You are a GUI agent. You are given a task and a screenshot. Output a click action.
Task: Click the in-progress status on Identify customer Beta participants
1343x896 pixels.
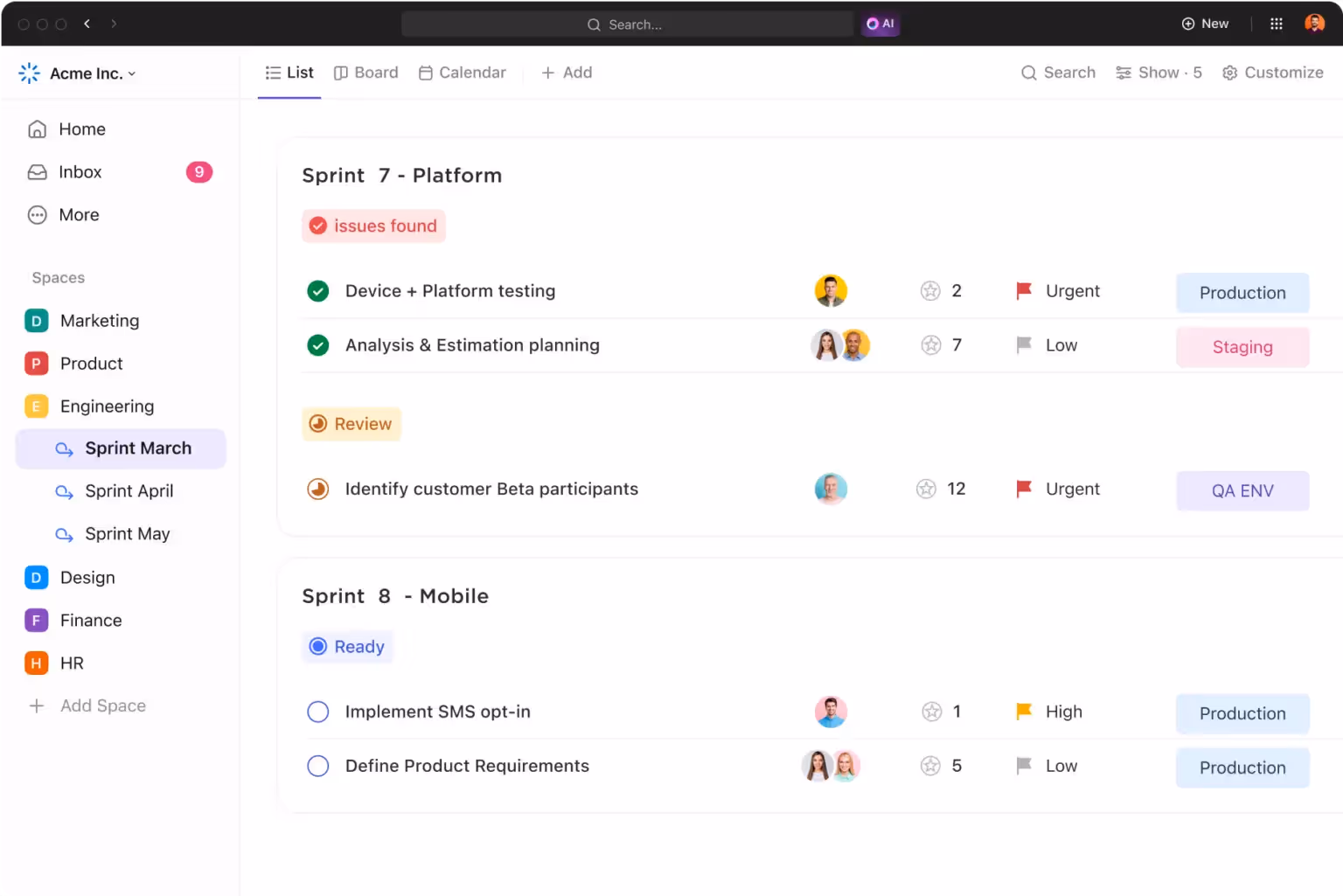[317, 489]
